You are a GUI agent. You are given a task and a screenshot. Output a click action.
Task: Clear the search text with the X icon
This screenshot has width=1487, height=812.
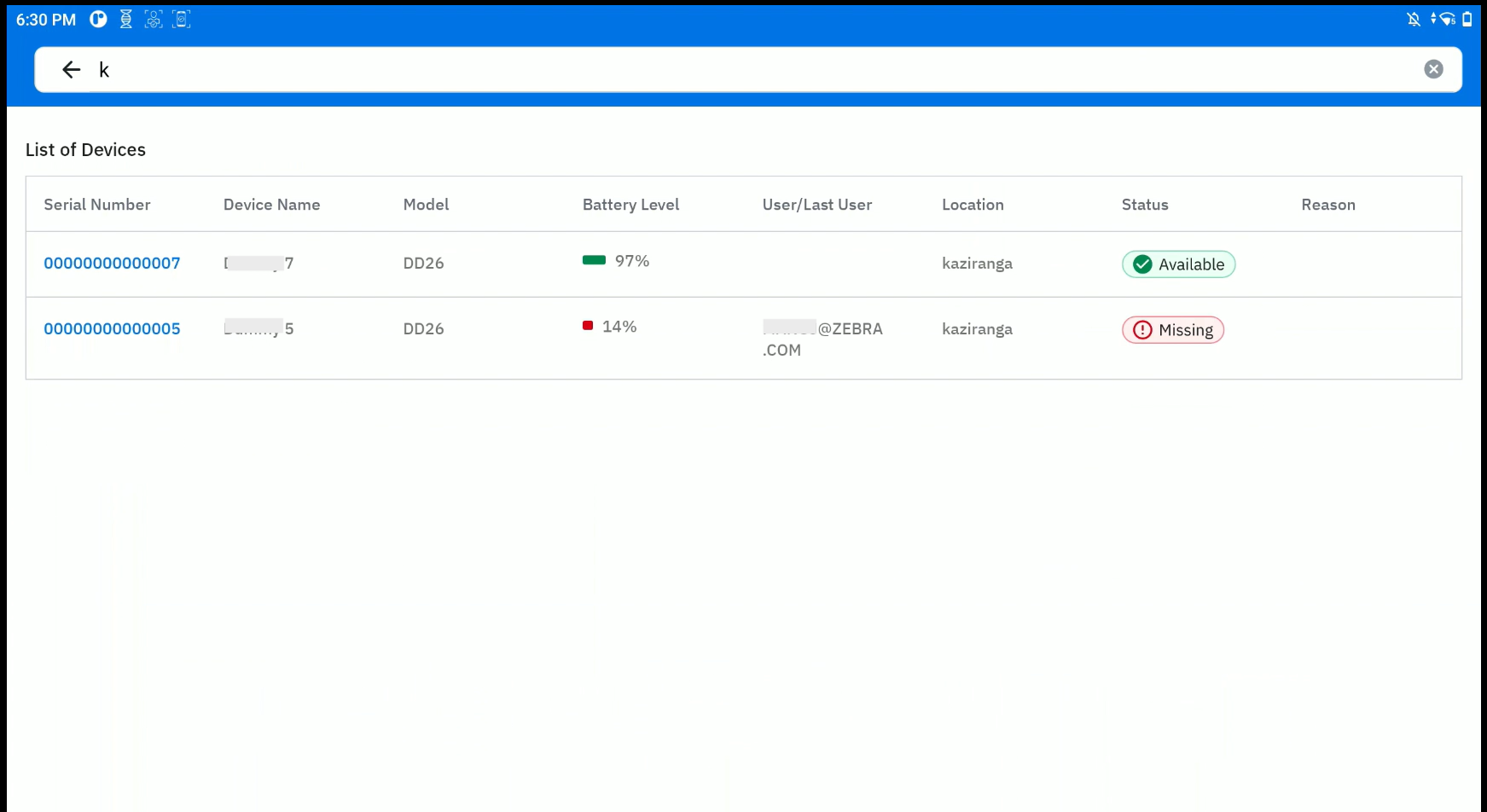1433,70
